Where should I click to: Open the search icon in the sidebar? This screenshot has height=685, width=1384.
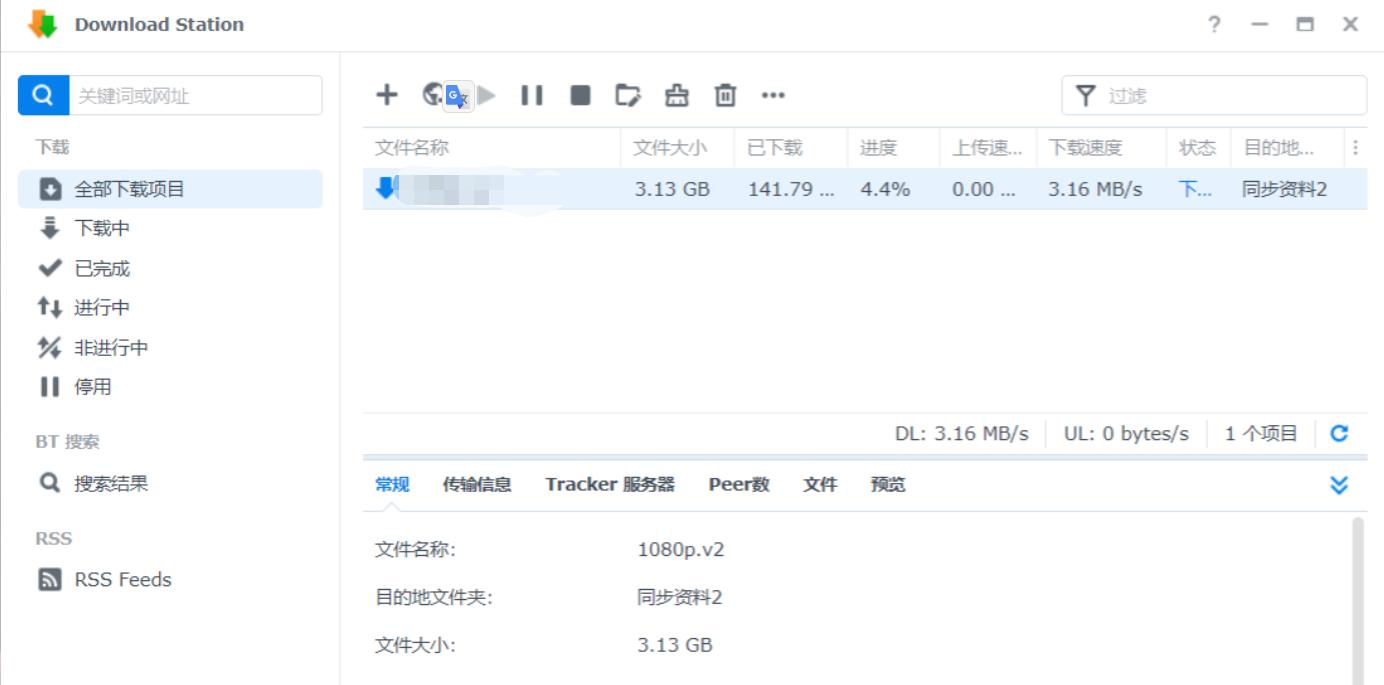click(41, 95)
